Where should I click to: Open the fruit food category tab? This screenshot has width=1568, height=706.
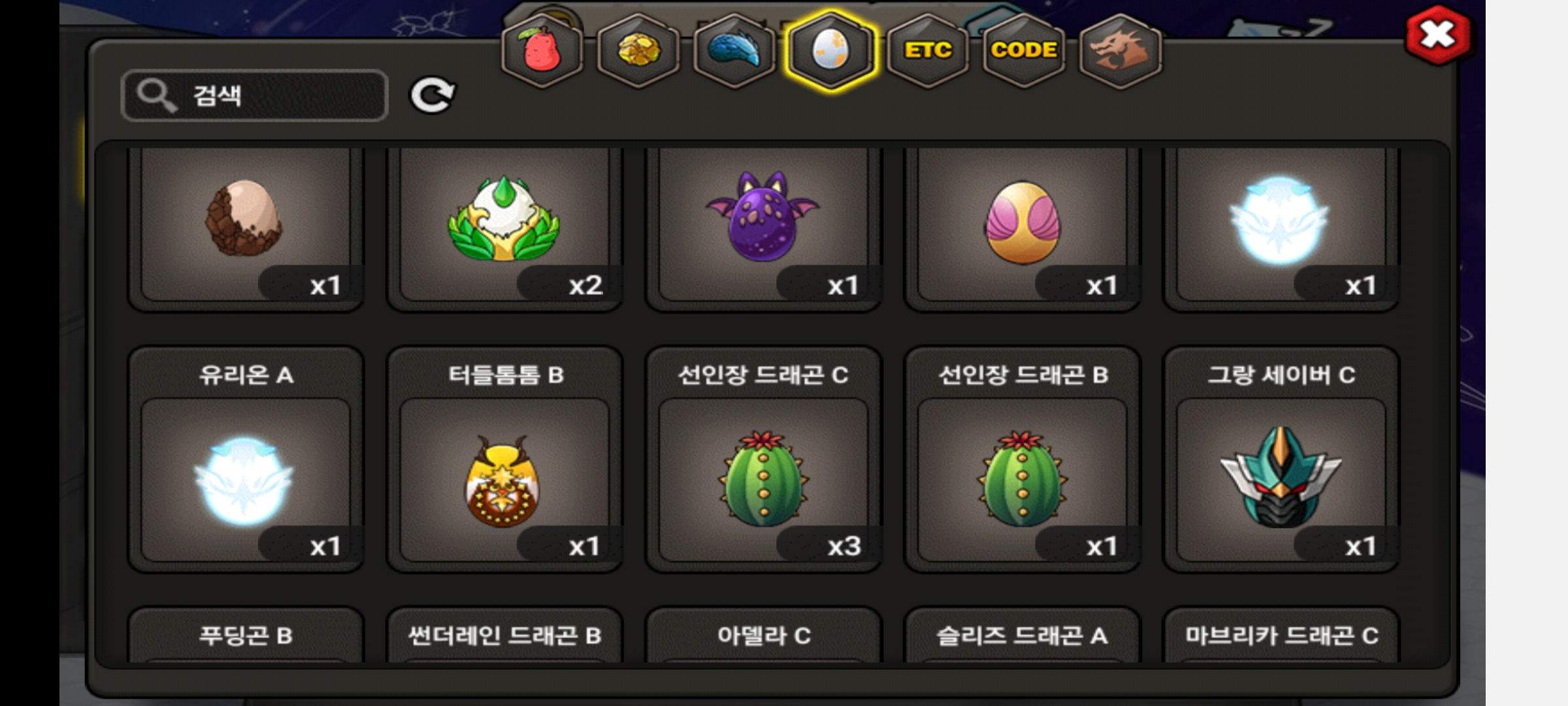coord(542,50)
